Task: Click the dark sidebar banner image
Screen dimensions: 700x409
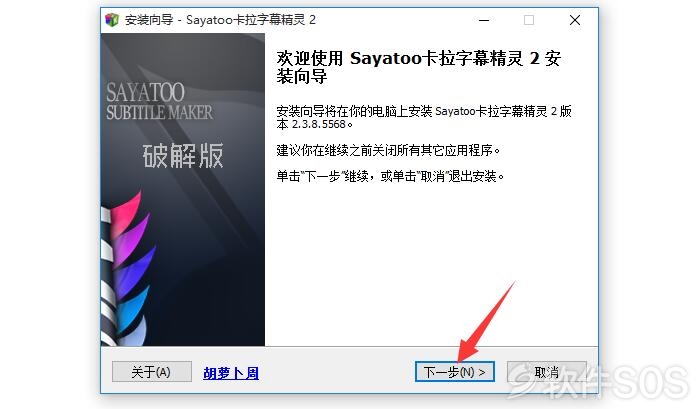Action: 183,190
